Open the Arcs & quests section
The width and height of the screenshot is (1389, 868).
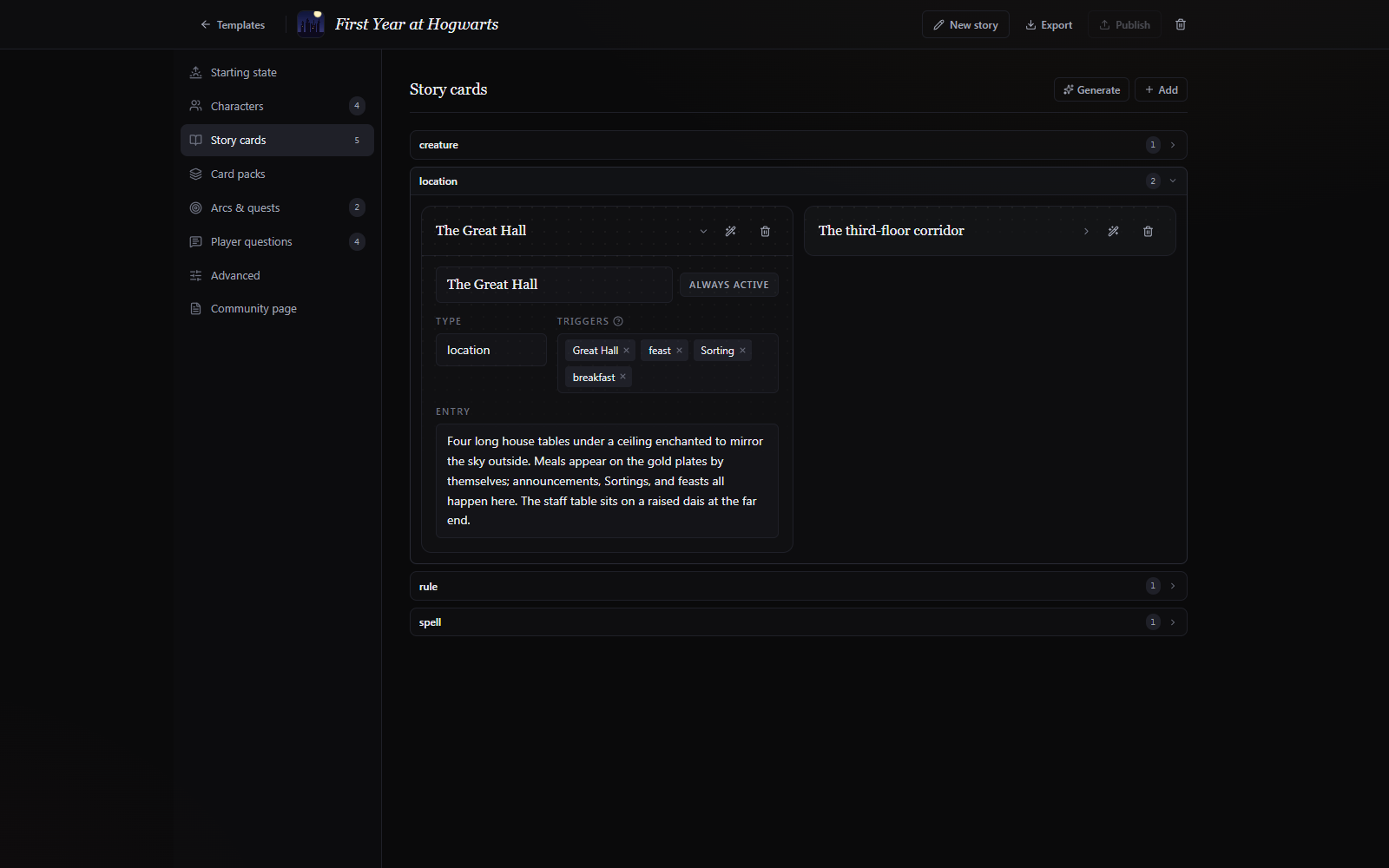pos(277,207)
